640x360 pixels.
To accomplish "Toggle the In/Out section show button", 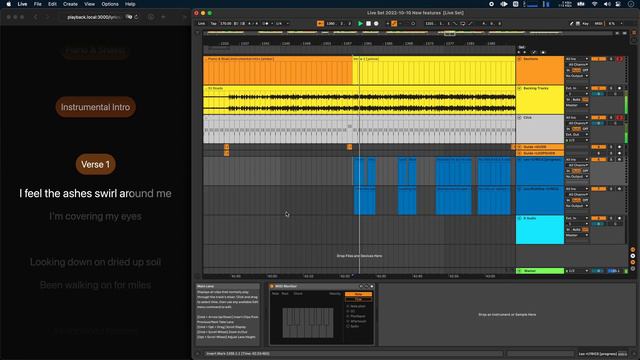I will pyautogui.click(x=633, y=249).
